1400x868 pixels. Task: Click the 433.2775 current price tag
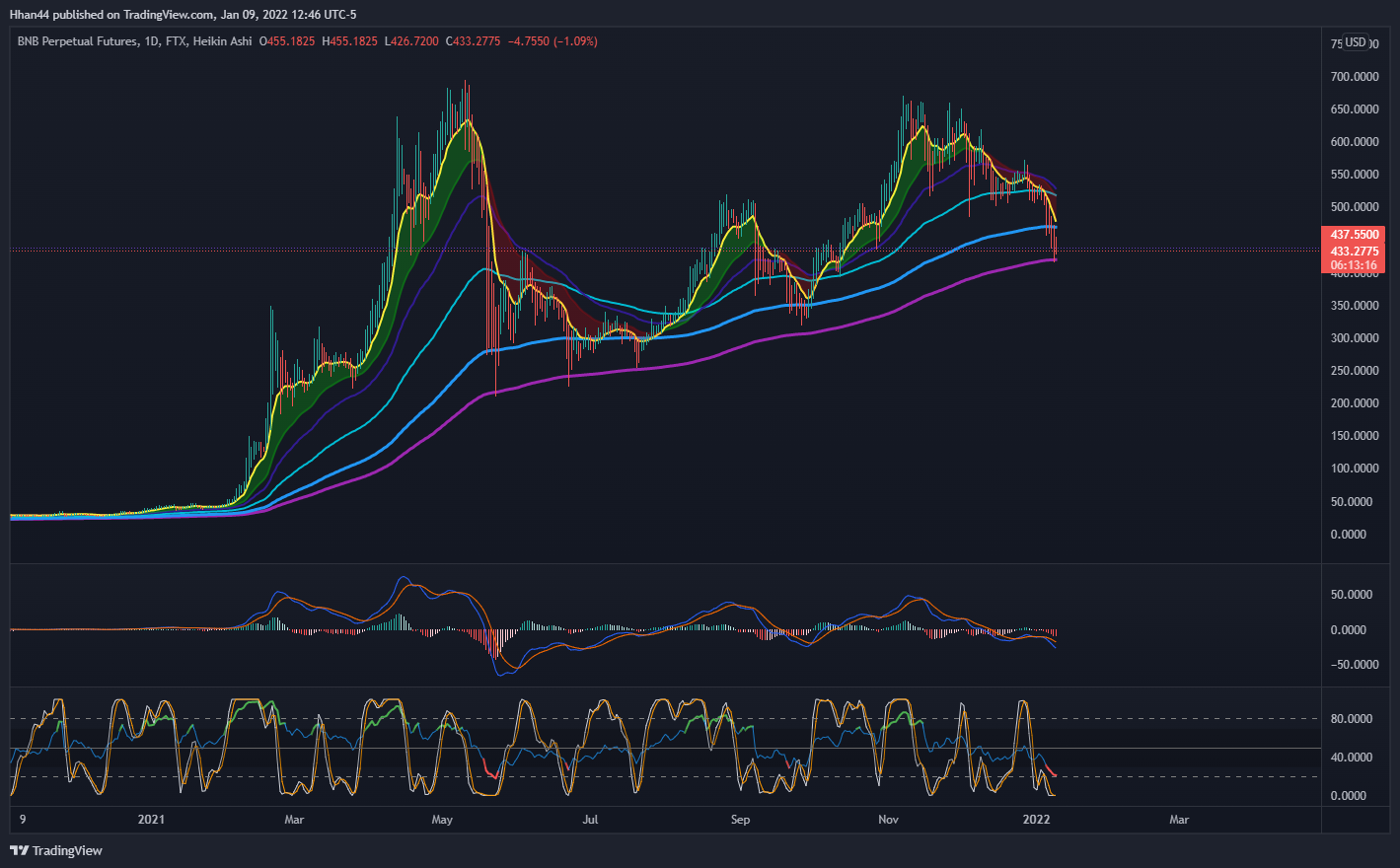[1354, 252]
